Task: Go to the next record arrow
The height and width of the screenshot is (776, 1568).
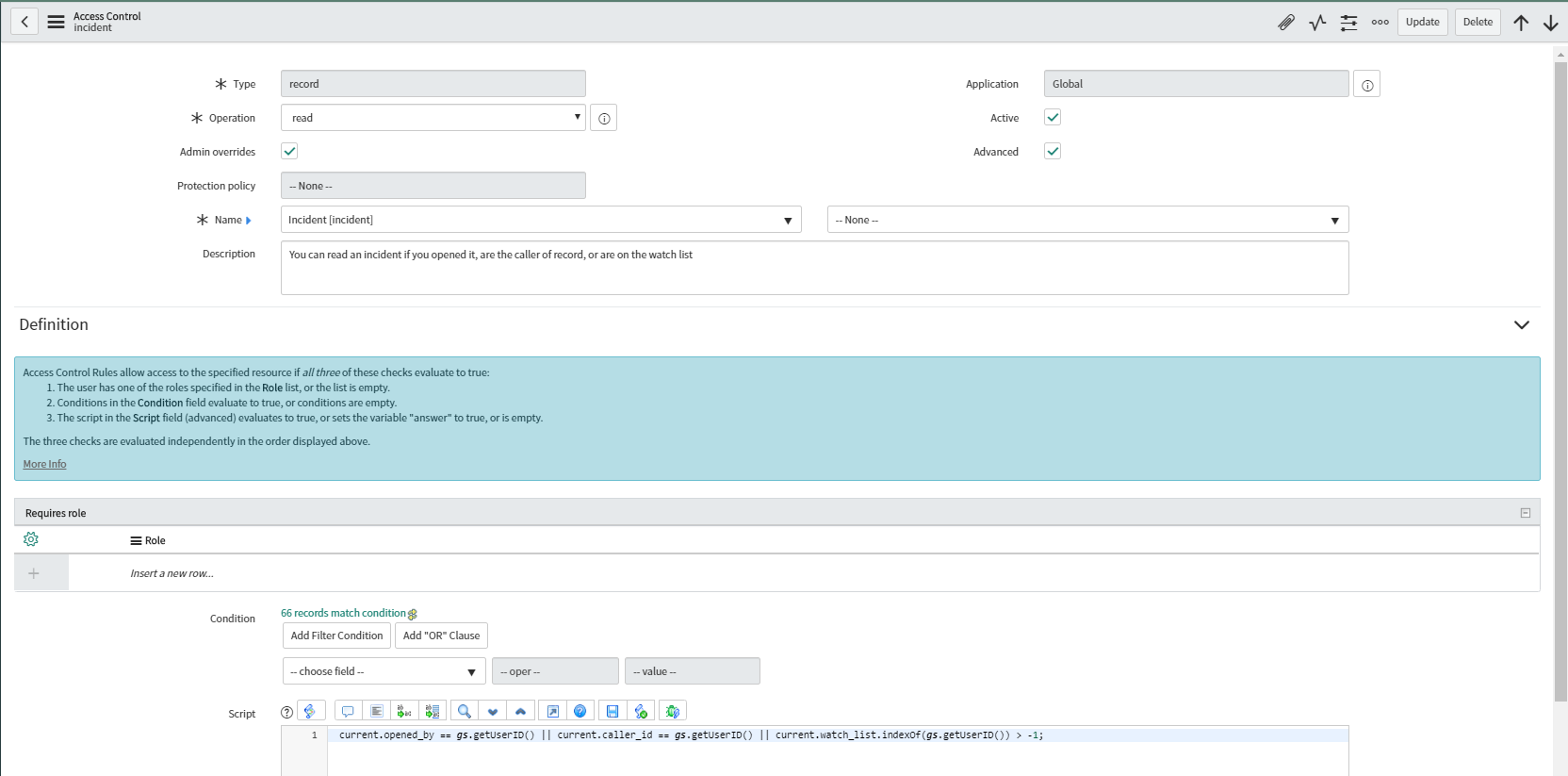Action: (x=1550, y=23)
